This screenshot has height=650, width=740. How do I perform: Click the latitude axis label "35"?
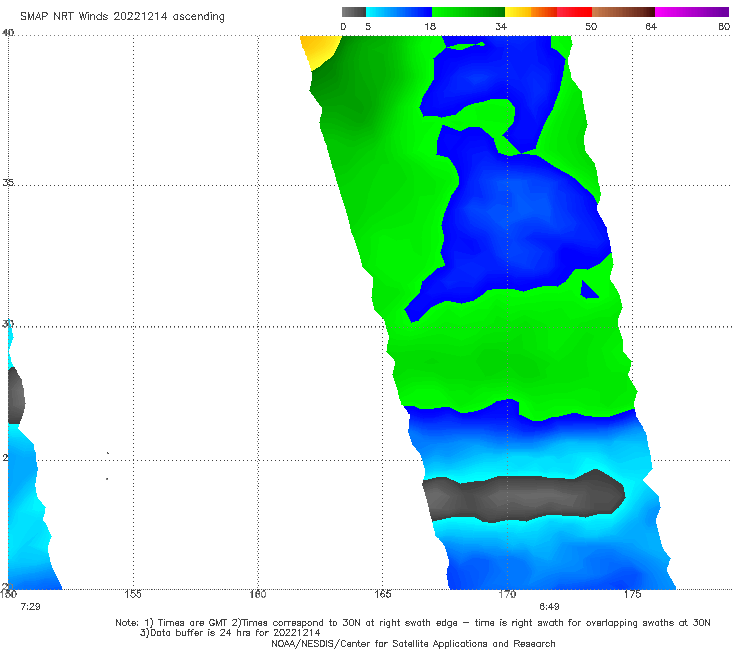[x=8, y=182]
